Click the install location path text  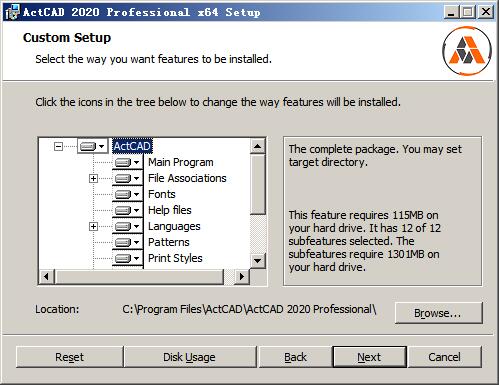click(249, 309)
